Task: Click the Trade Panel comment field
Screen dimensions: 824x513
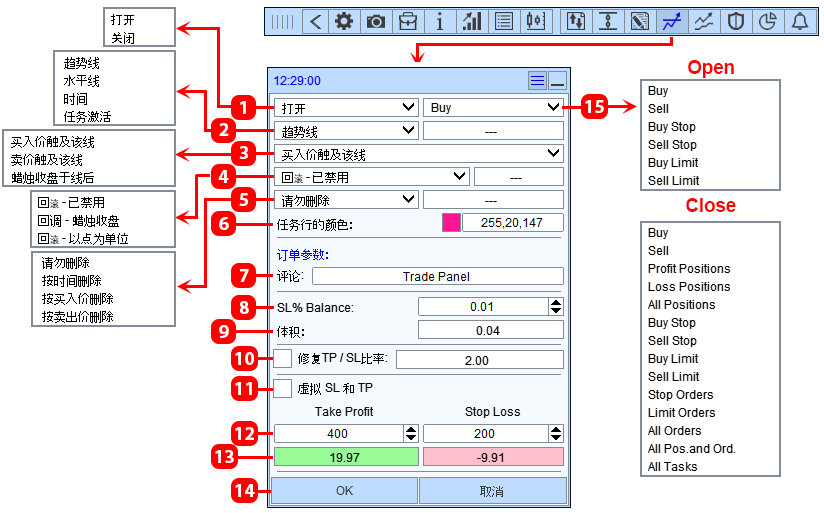Action: (x=438, y=276)
